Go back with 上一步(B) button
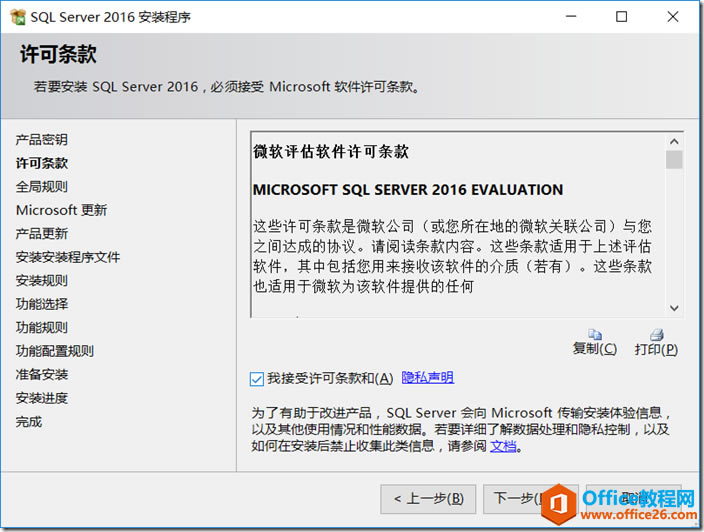The image size is (704, 532). [x=428, y=499]
